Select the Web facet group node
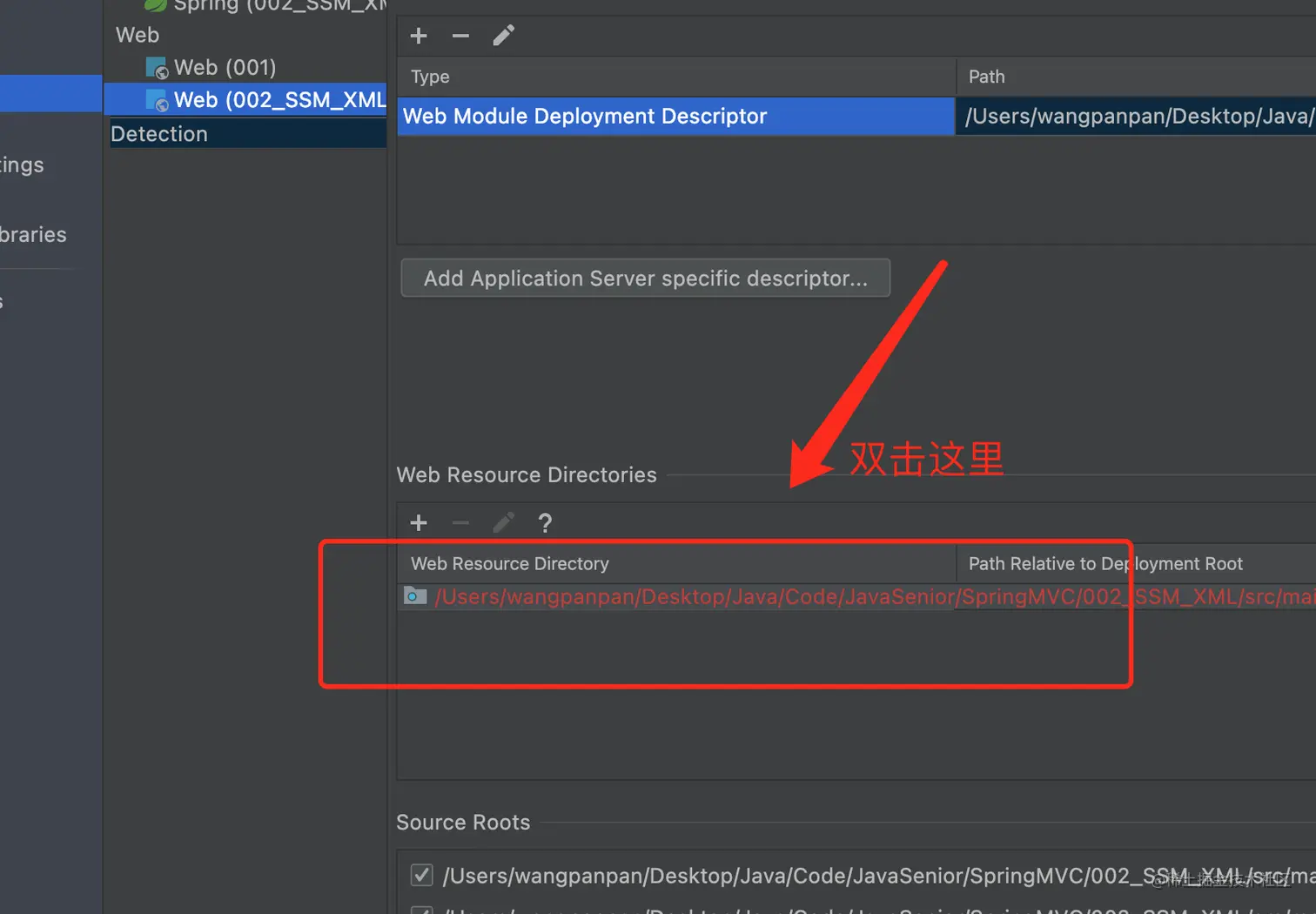Screen dimensions: 1316x914 click(138, 35)
